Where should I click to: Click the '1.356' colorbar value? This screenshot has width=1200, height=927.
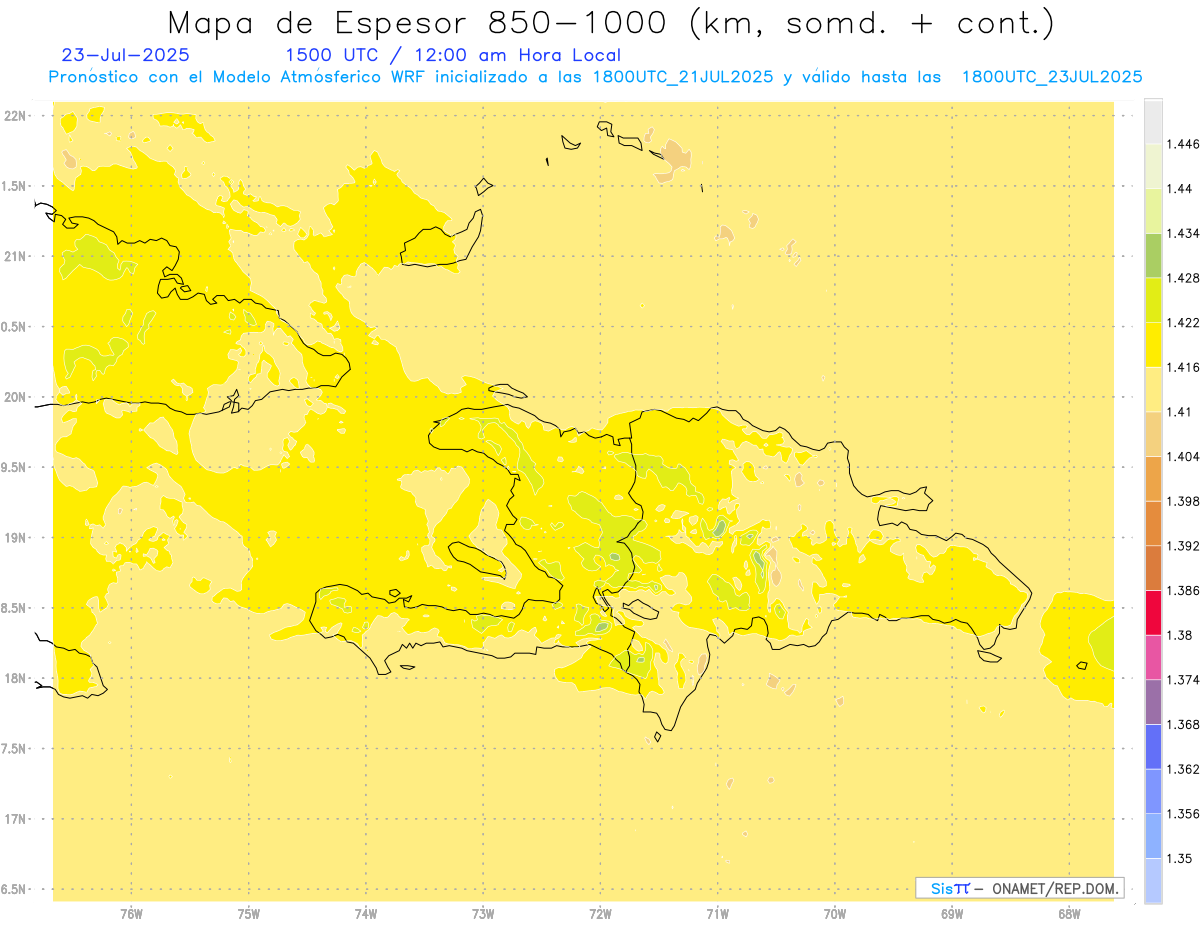coord(1183,814)
